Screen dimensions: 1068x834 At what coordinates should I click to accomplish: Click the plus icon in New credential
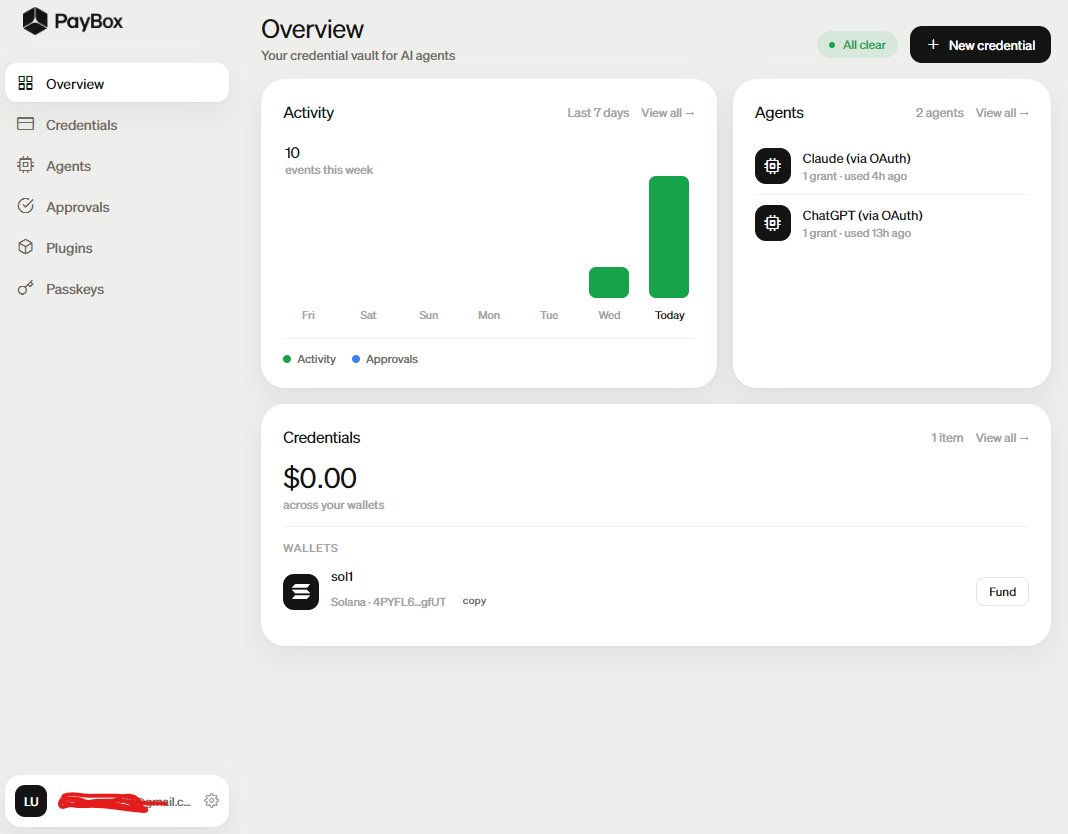[x=933, y=44]
